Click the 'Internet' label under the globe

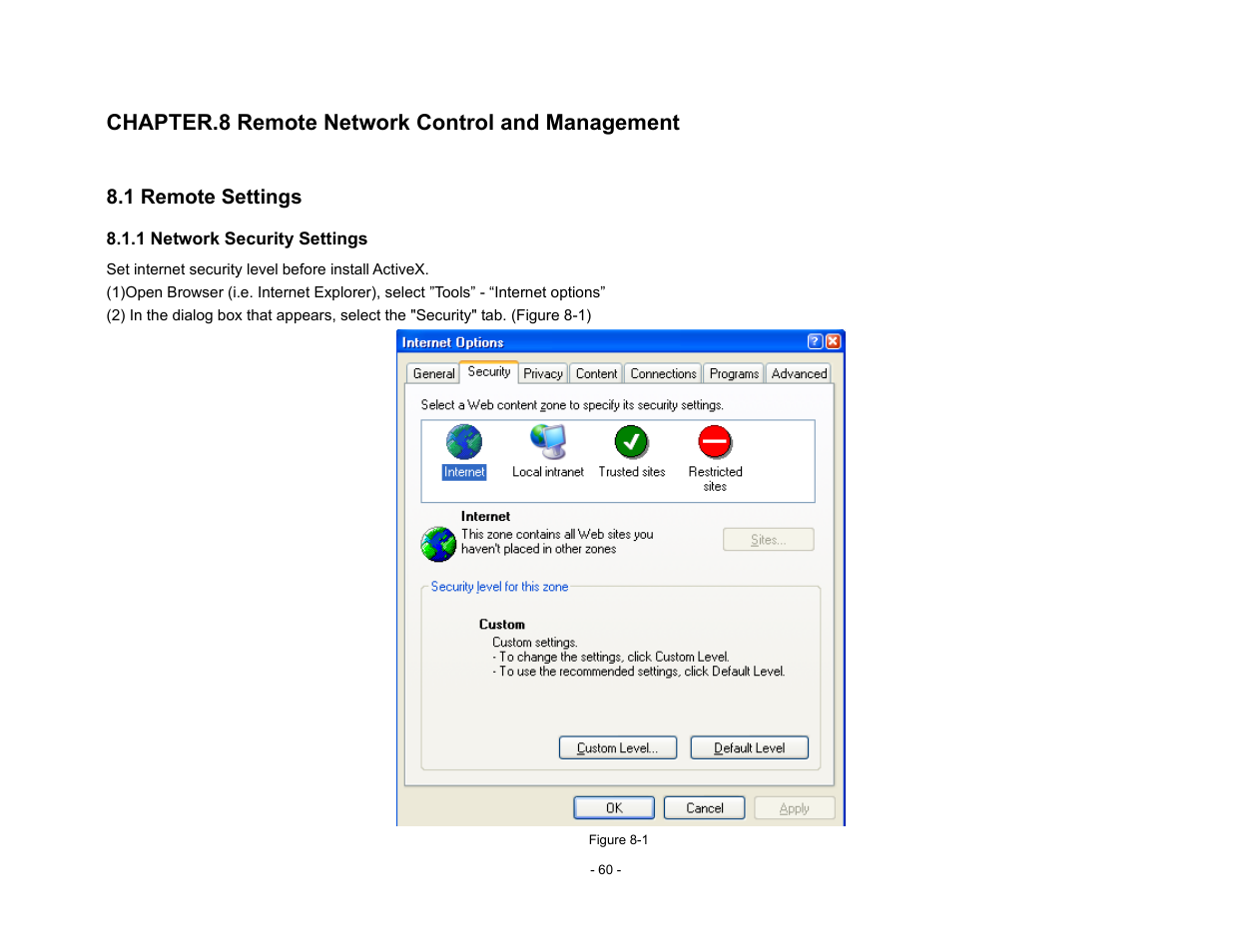pos(464,472)
